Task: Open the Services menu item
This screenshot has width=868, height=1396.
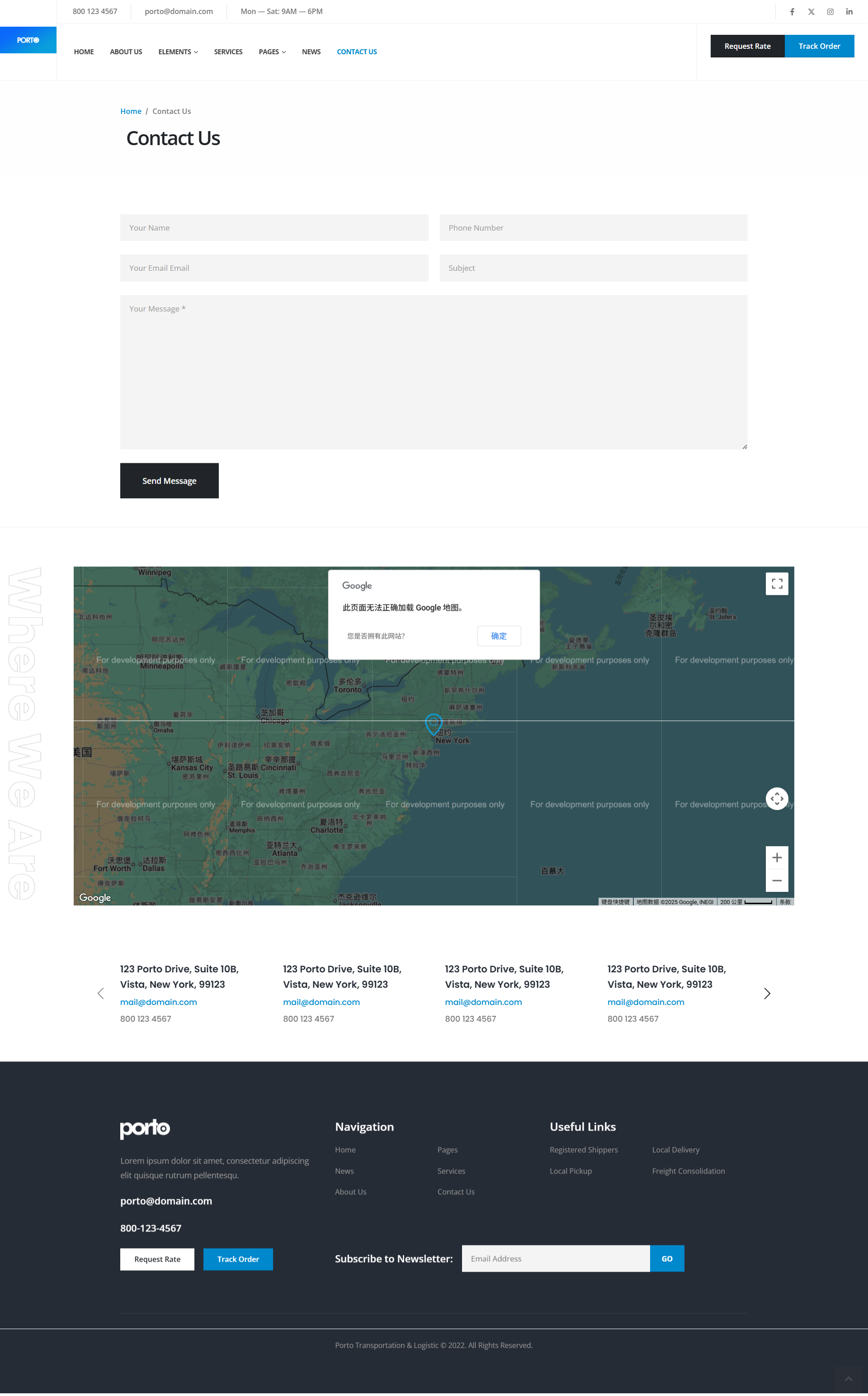Action: pyautogui.click(x=228, y=52)
